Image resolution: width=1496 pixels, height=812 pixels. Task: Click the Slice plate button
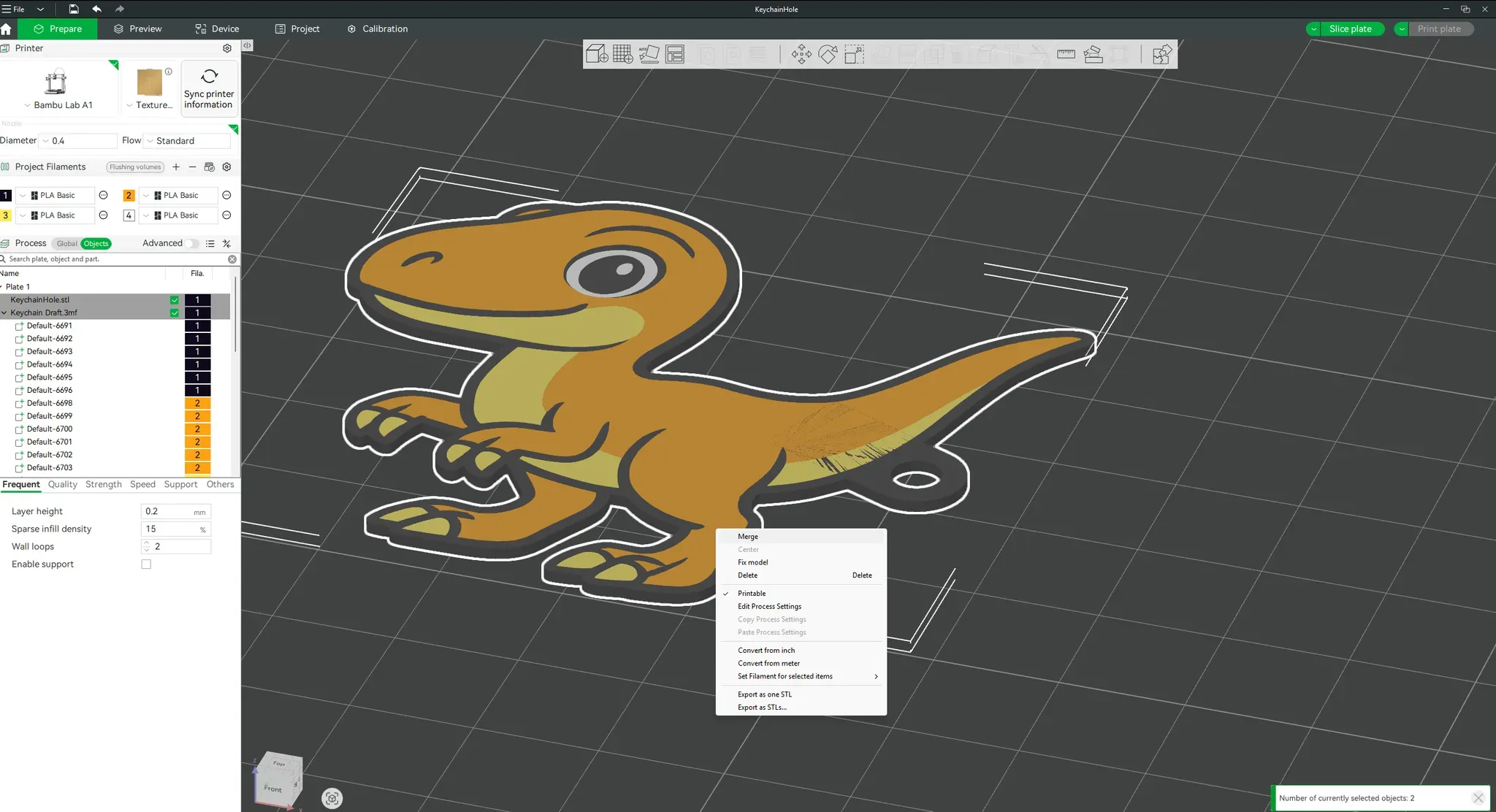coord(1350,28)
